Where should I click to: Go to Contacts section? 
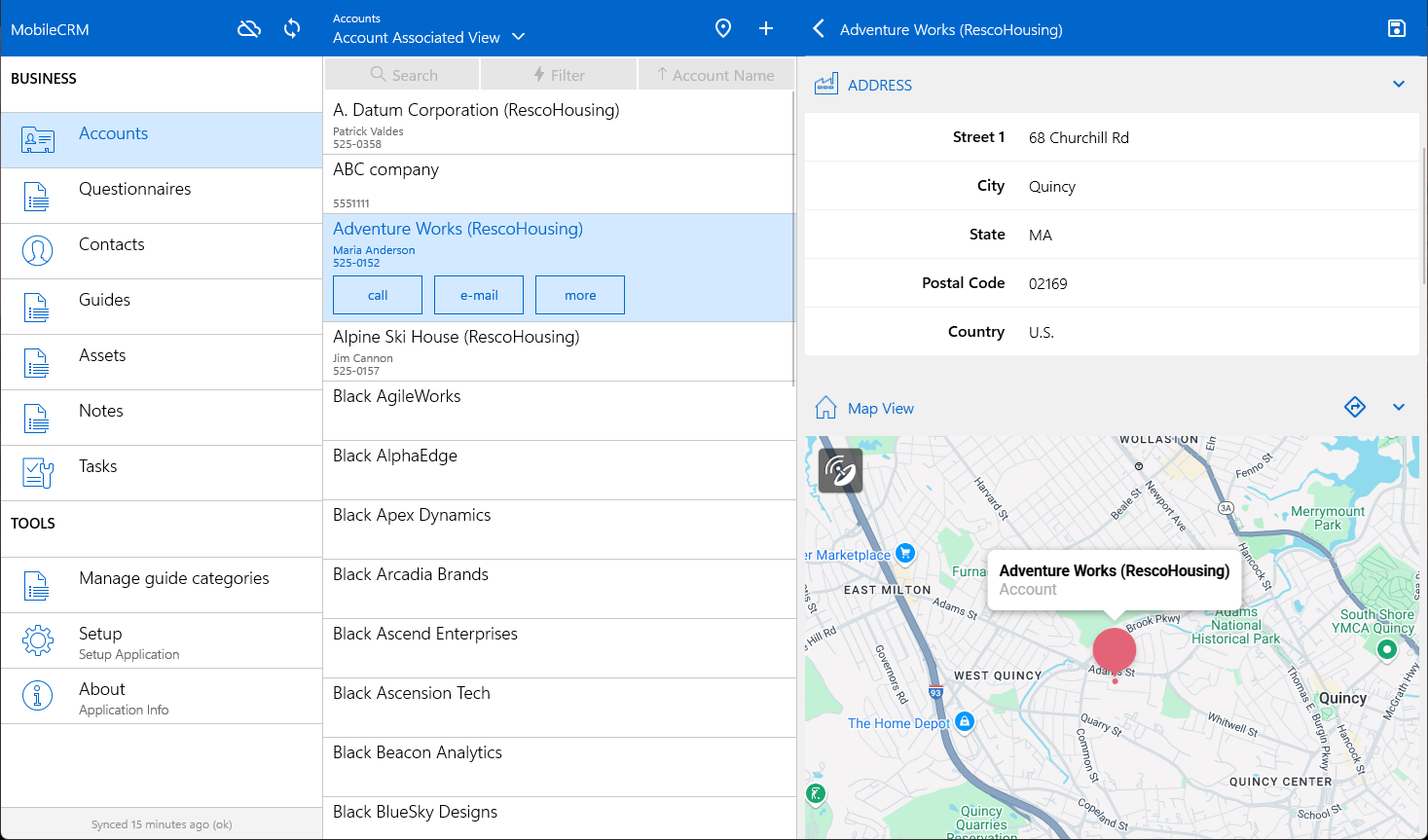(x=162, y=251)
